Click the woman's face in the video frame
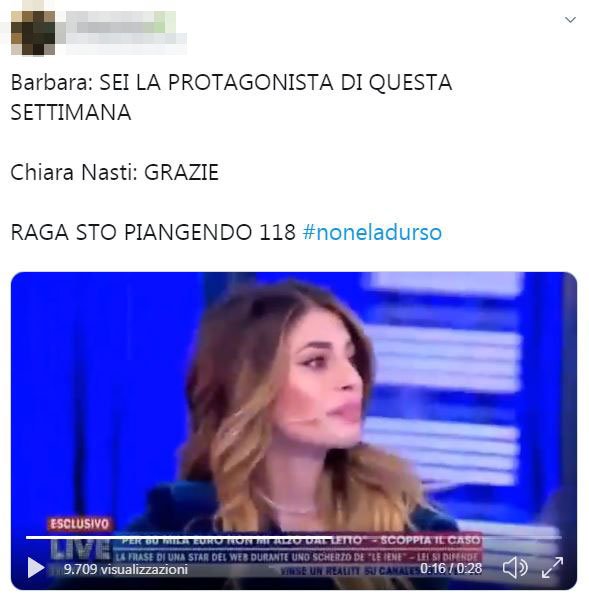589x598 pixels. (326, 385)
